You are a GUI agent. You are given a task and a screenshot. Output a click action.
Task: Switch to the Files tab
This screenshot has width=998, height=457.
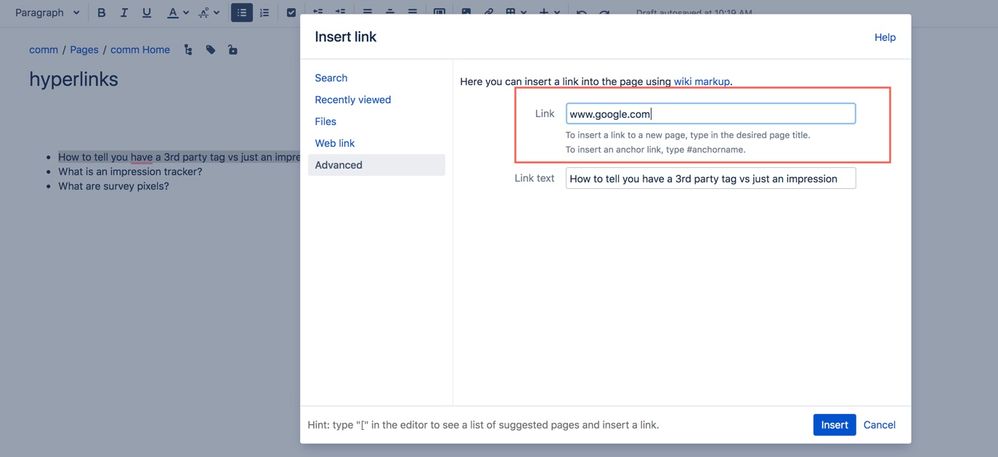click(325, 122)
